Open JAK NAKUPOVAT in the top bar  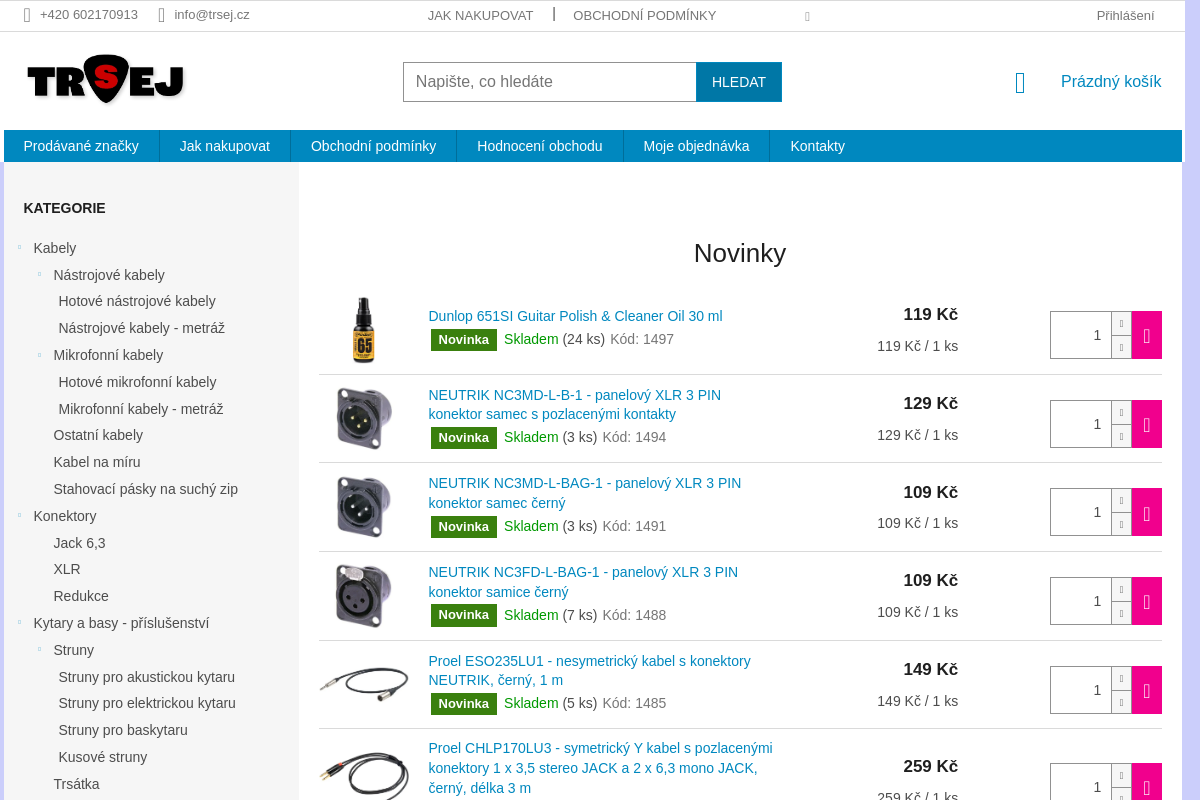click(x=480, y=15)
